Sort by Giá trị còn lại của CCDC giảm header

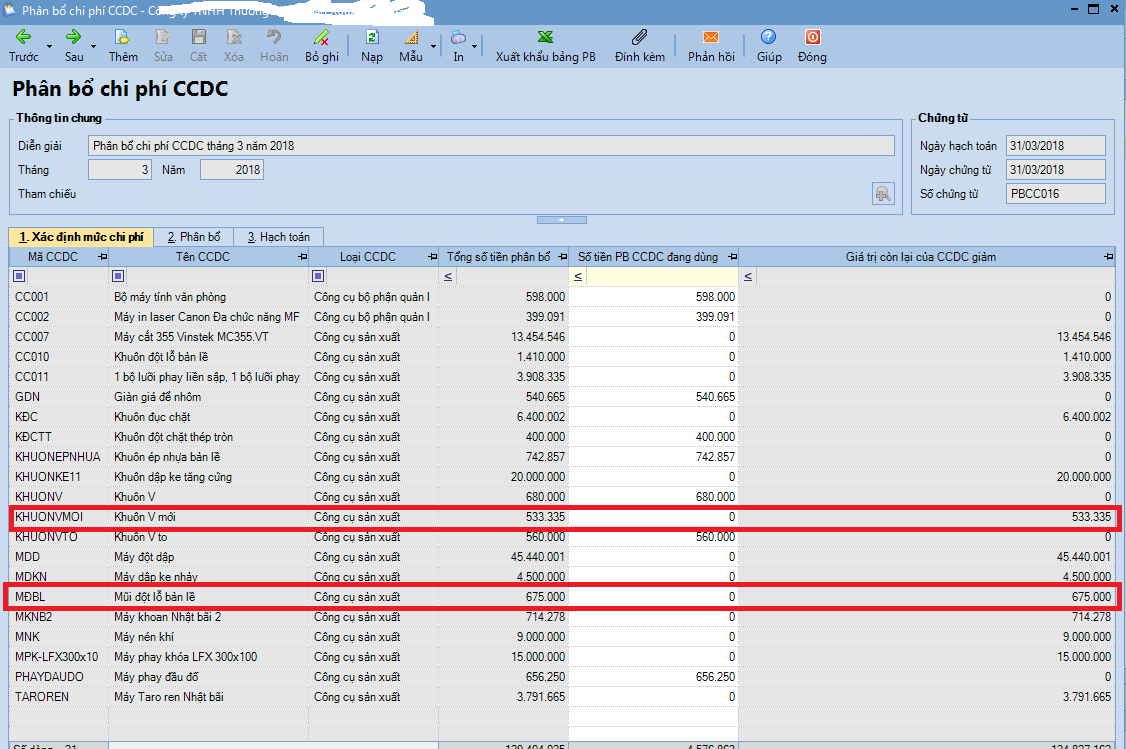coord(921,257)
